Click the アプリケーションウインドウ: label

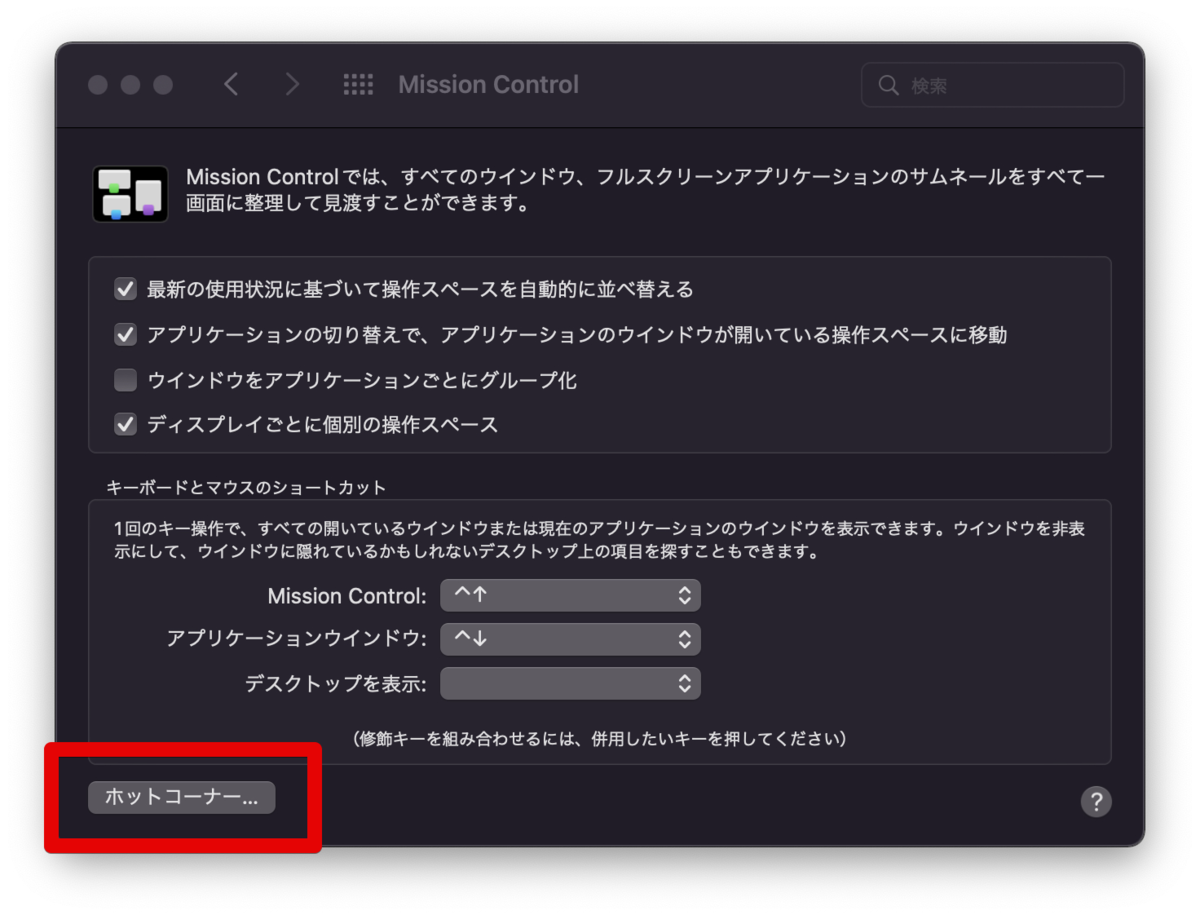click(298, 639)
